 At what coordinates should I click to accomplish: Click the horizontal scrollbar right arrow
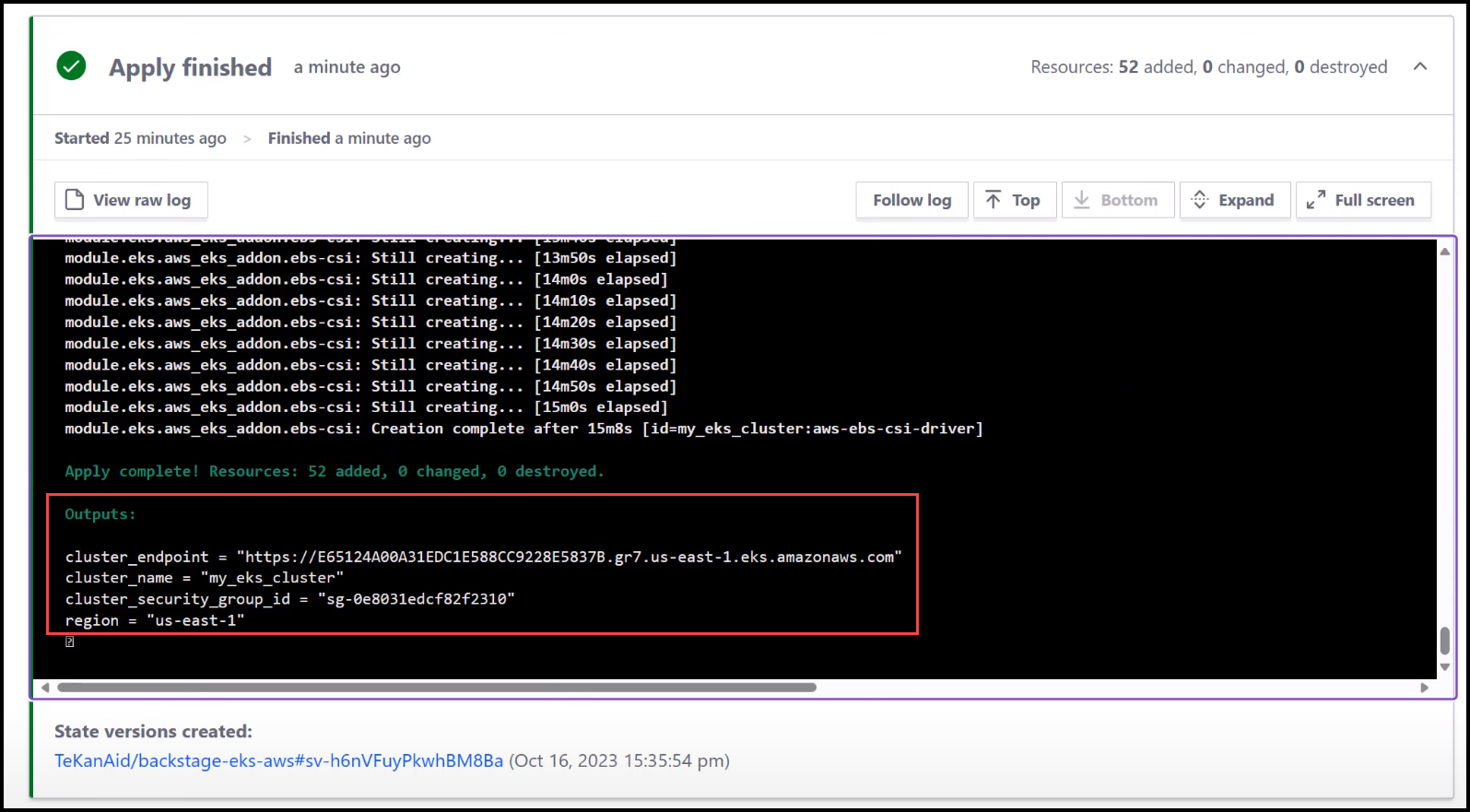tap(1424, 688)
